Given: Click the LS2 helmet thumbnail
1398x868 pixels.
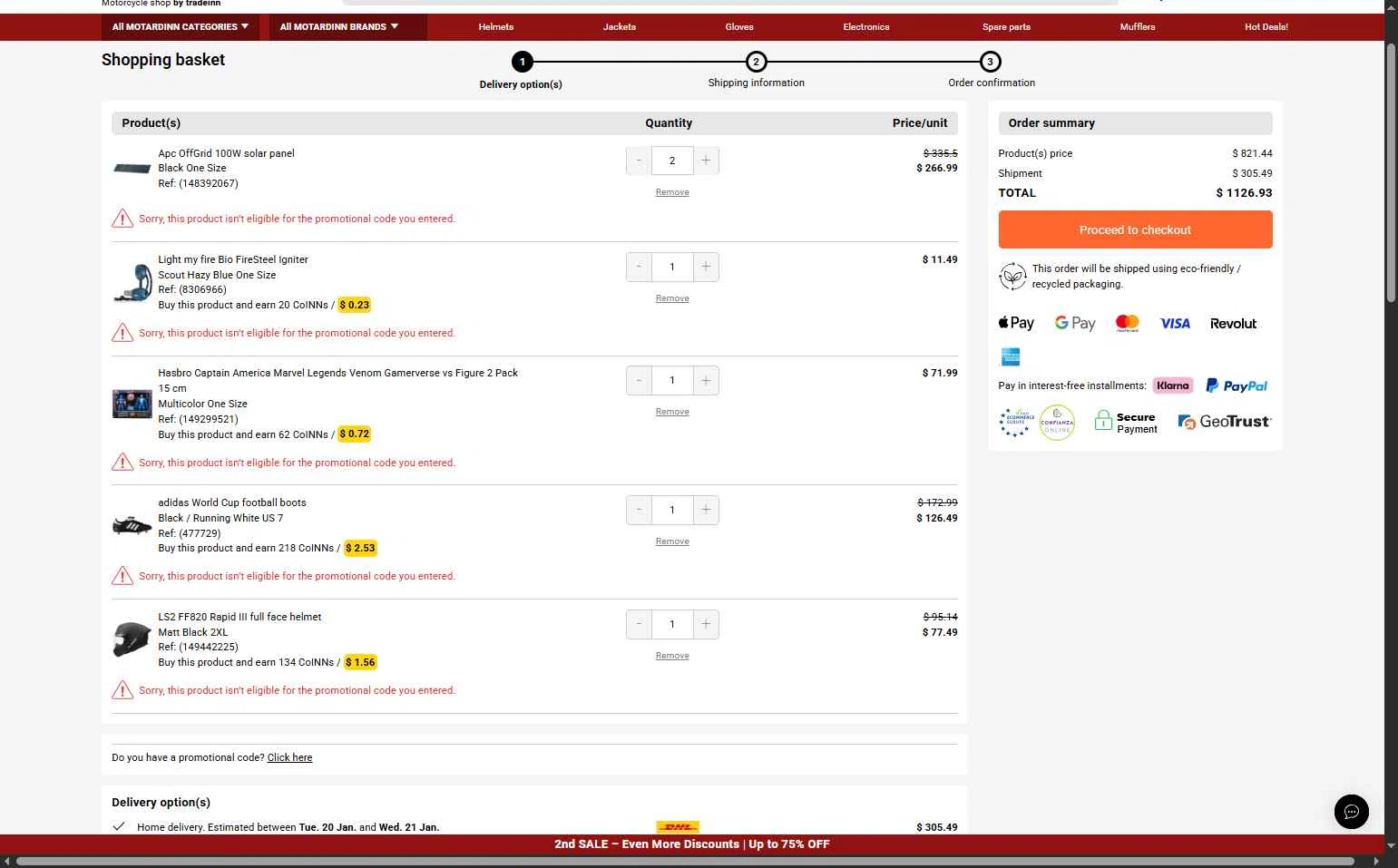Looking at the screenshot, I should click(x=132, y=639).
